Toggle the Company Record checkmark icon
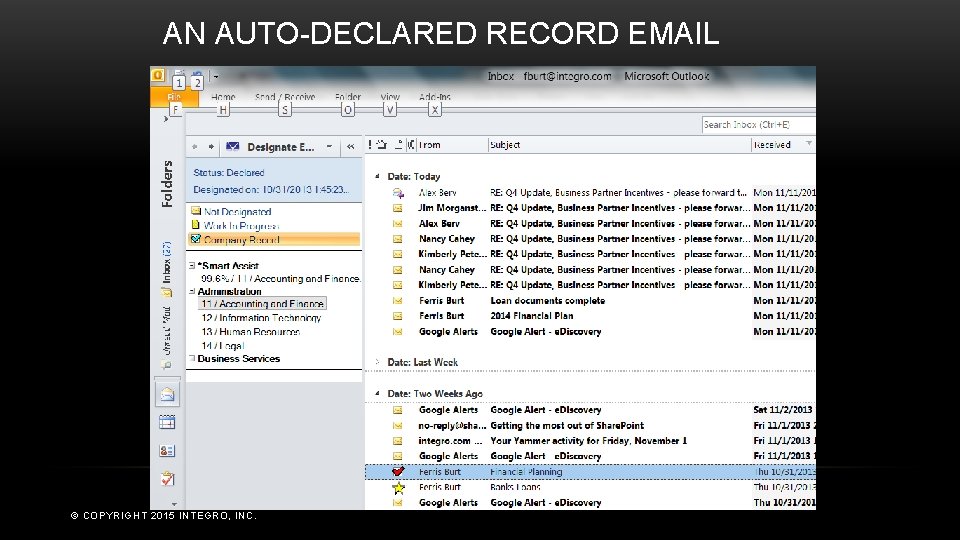The height and width of the screenshot is (540, 960). (195, 239)
